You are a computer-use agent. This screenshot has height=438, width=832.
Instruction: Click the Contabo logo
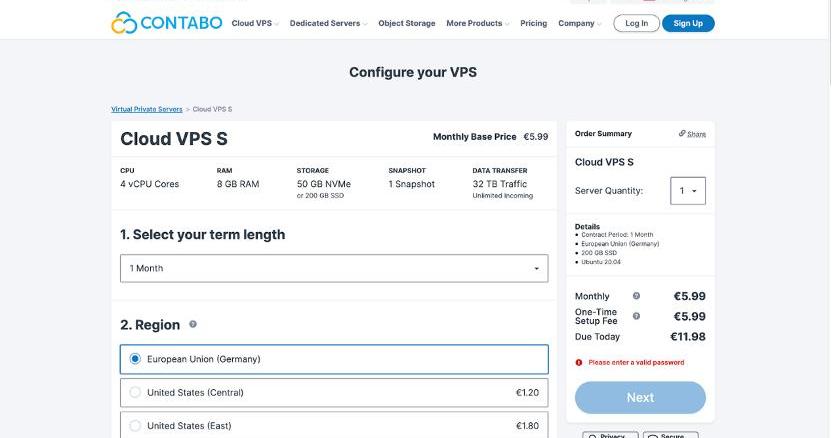166,23
